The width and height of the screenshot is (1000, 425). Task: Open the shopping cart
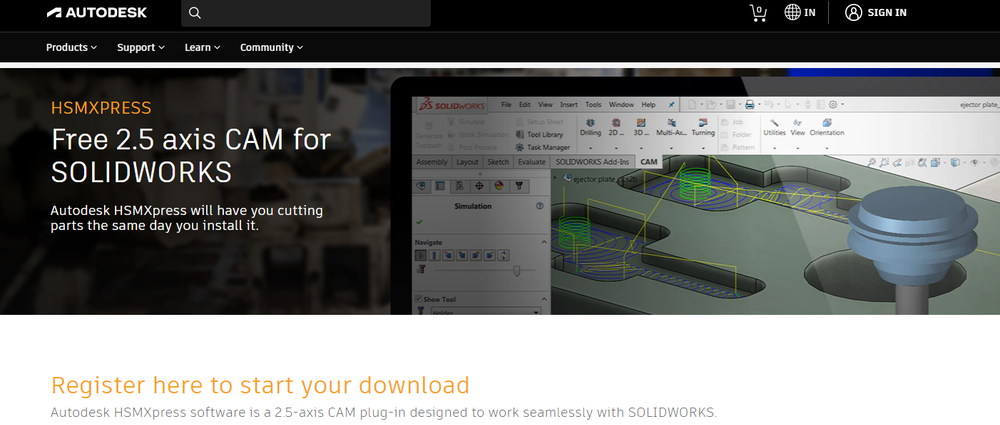pyautogui.click(x=758, y=13)
